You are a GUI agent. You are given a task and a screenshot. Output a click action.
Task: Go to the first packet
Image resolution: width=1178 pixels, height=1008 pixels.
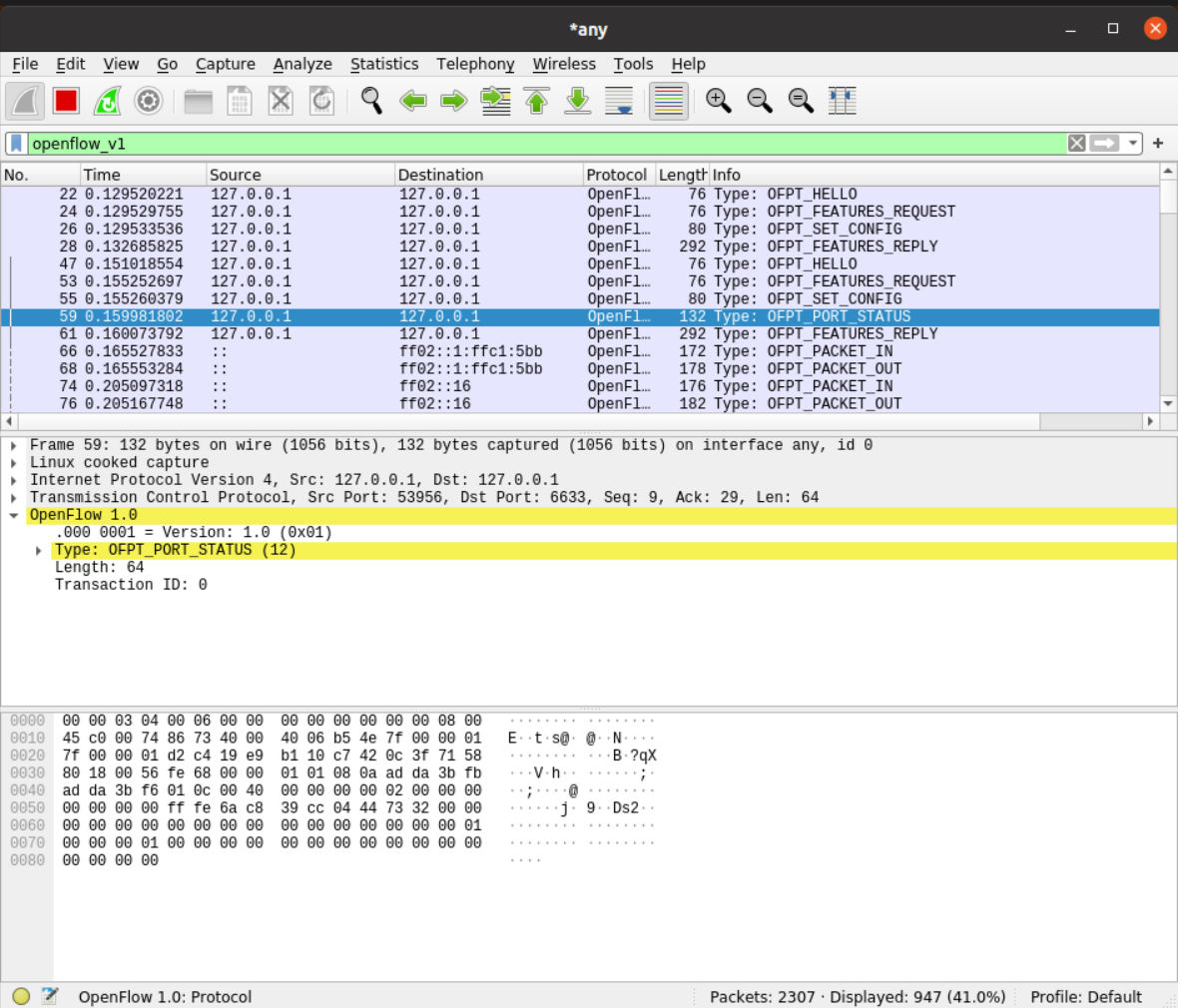point(537,101)
